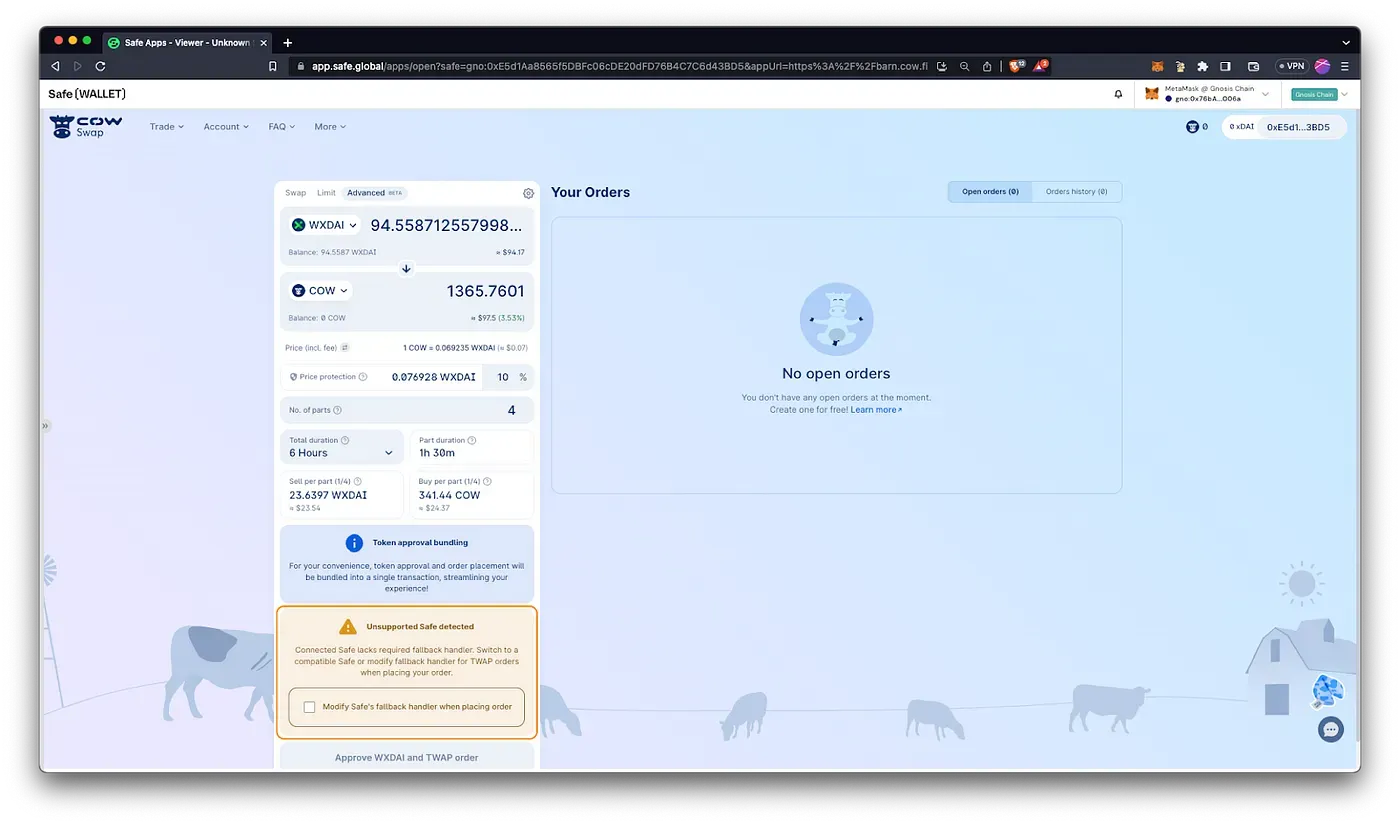This screenshot has width=1400, height=824.
Task: Open the chat support bubble
Action: [x=1330, y=729]
